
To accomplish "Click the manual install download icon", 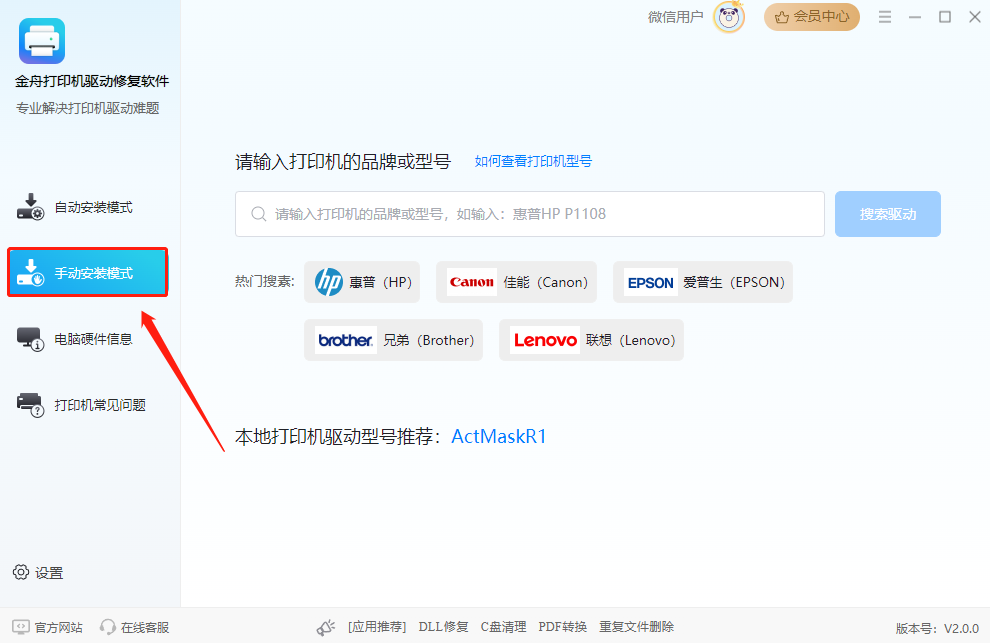I will point(30,272).
